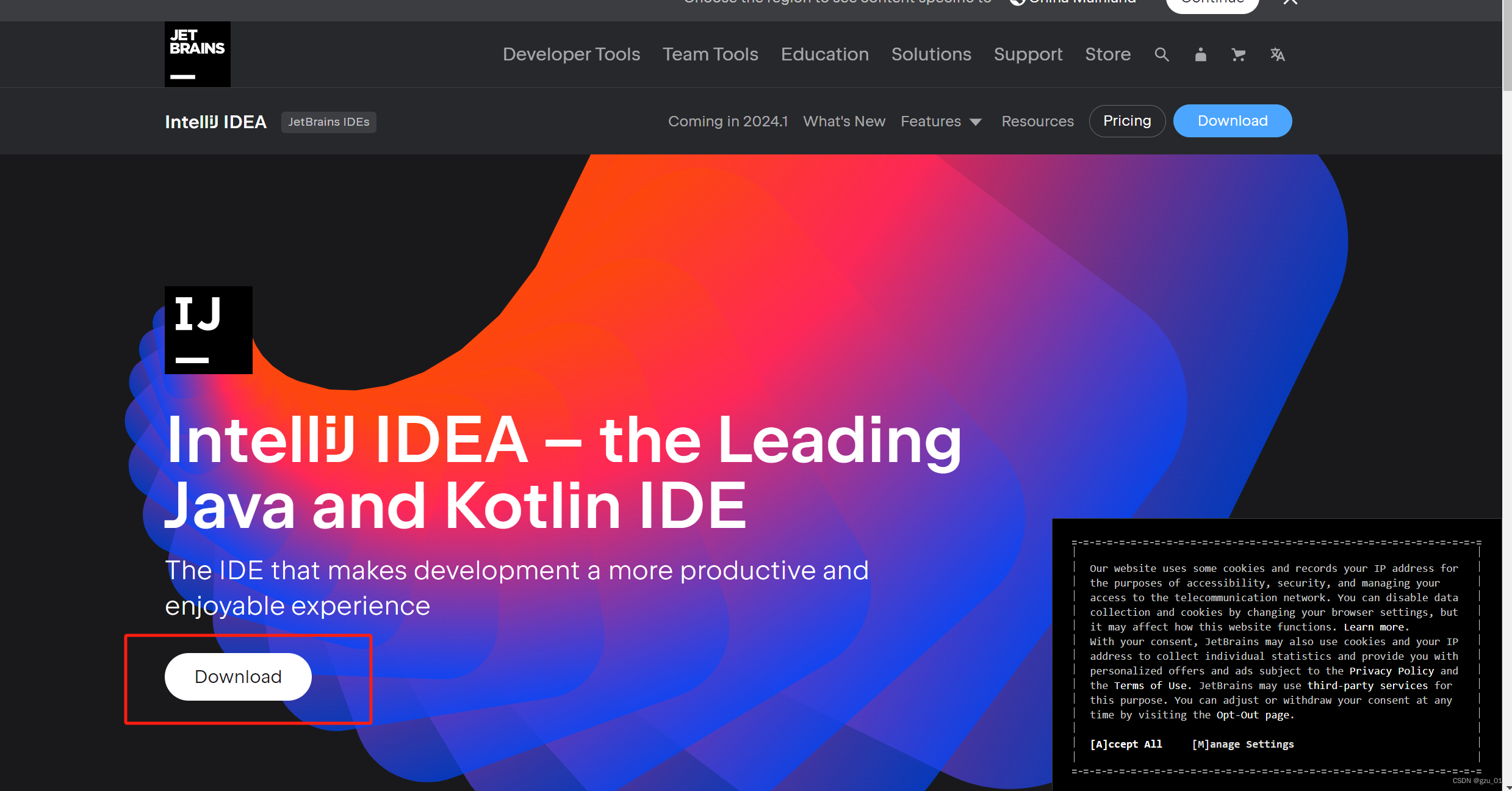Close the region selection banner
The image size is (1512, 791).
point(1290,2)
